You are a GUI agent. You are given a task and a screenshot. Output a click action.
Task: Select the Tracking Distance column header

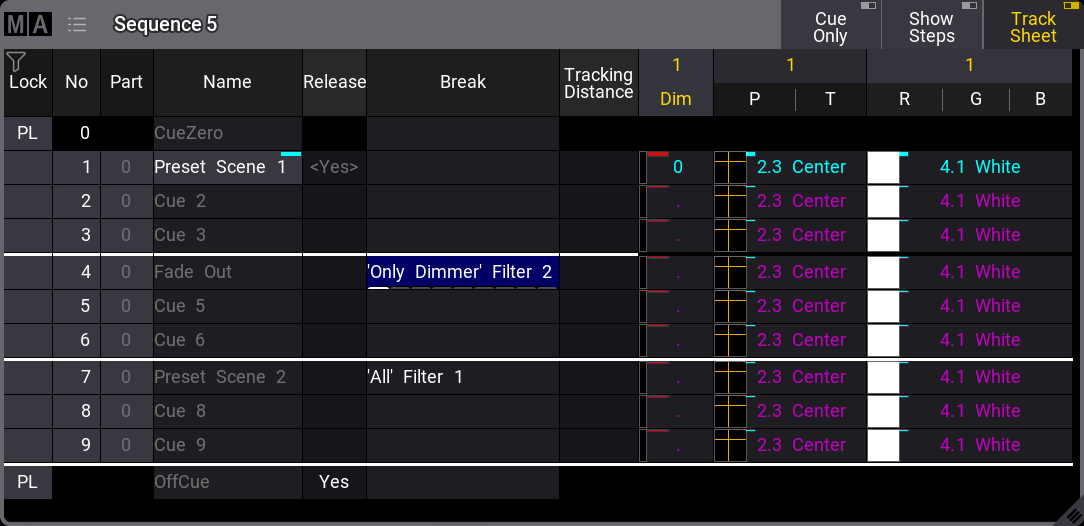[598, 83]
